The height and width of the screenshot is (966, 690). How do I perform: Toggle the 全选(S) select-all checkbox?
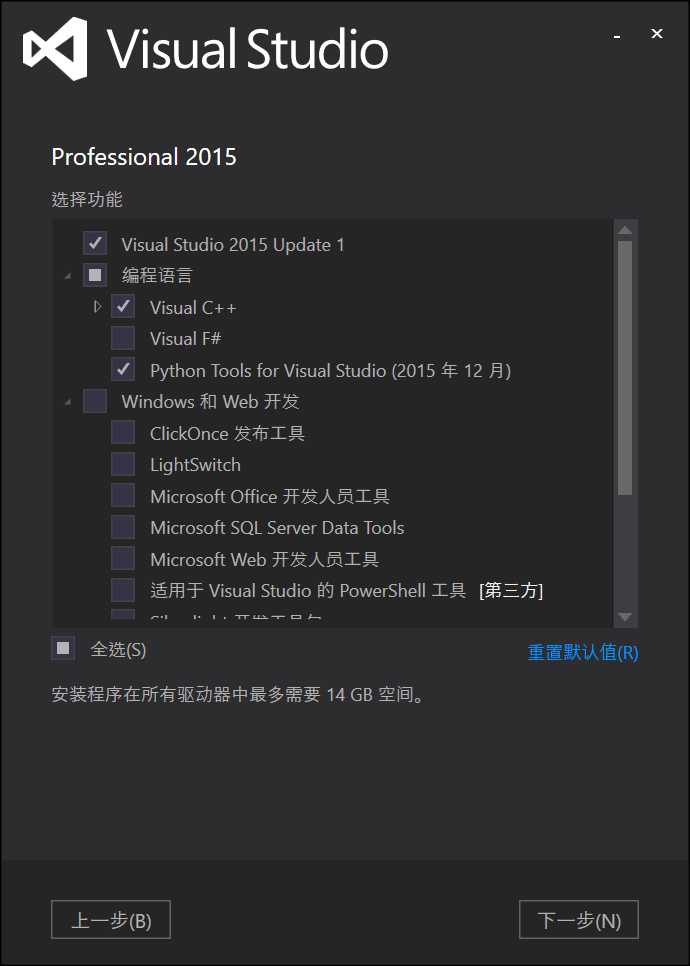(63, 649)
